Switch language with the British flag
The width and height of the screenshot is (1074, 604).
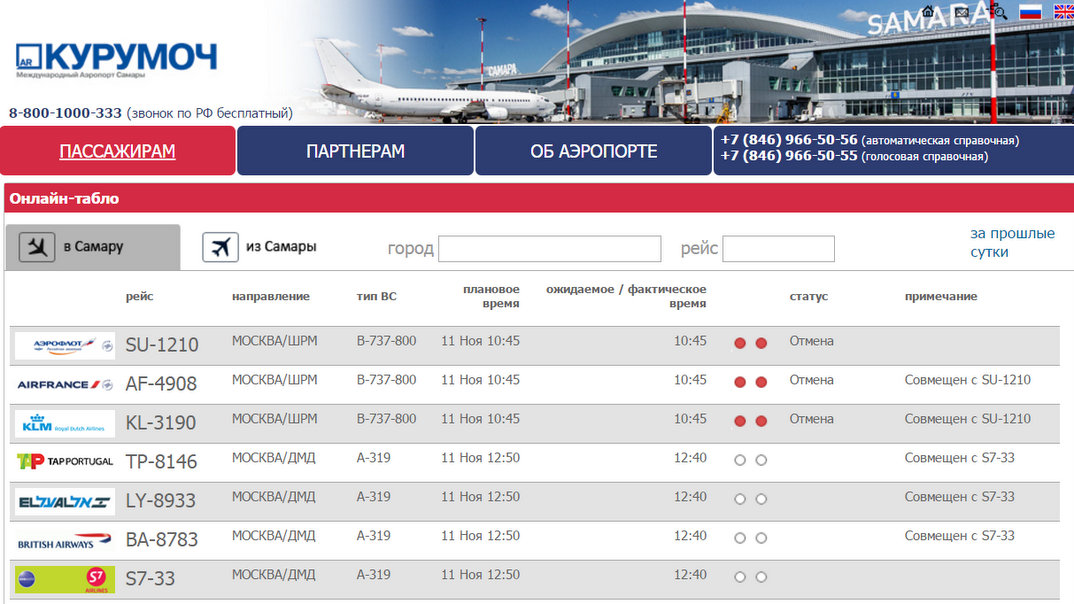coord(1064,12)
